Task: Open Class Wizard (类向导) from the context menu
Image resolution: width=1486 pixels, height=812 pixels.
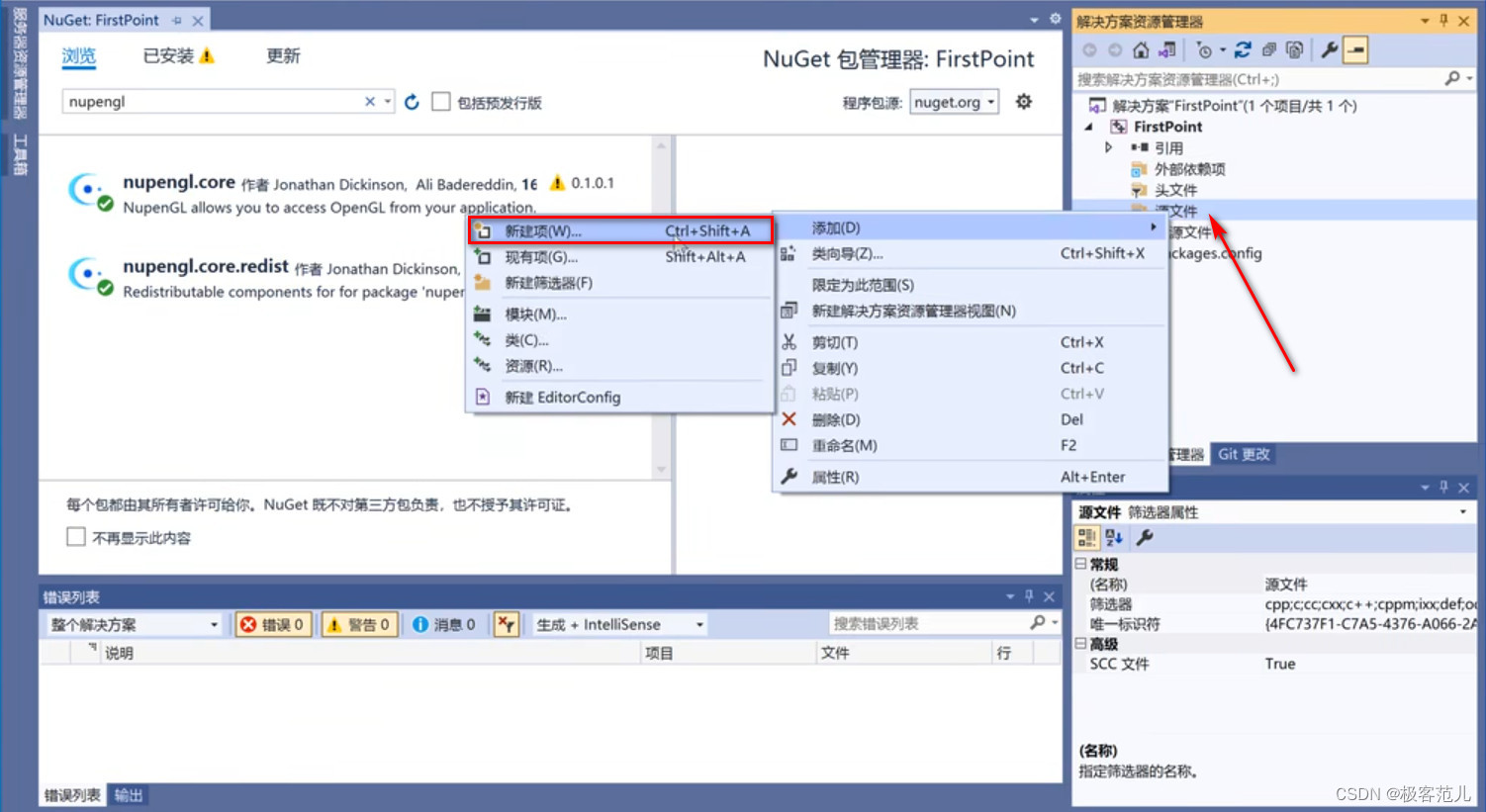Action: (970, 253)
